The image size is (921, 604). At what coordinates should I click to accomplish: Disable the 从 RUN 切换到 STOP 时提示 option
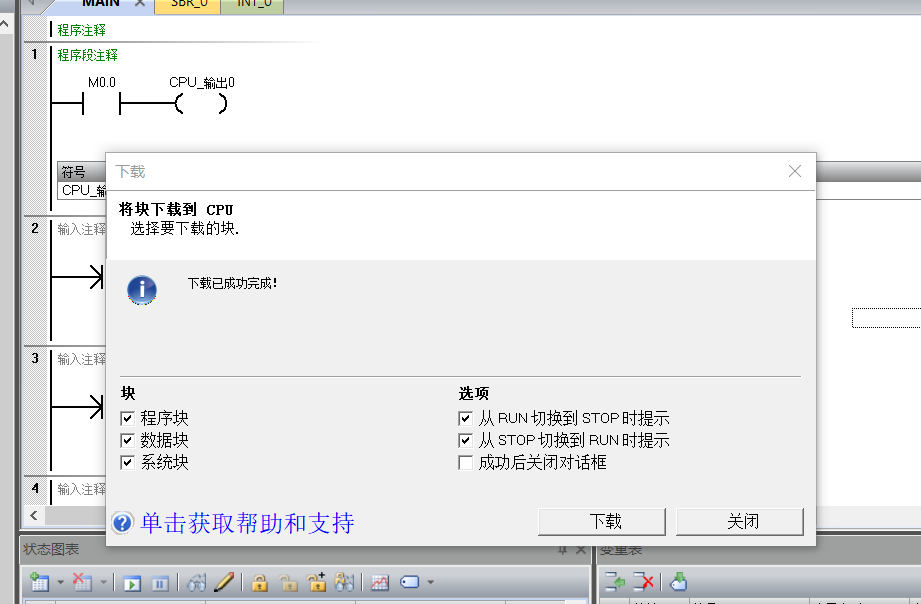466,417
